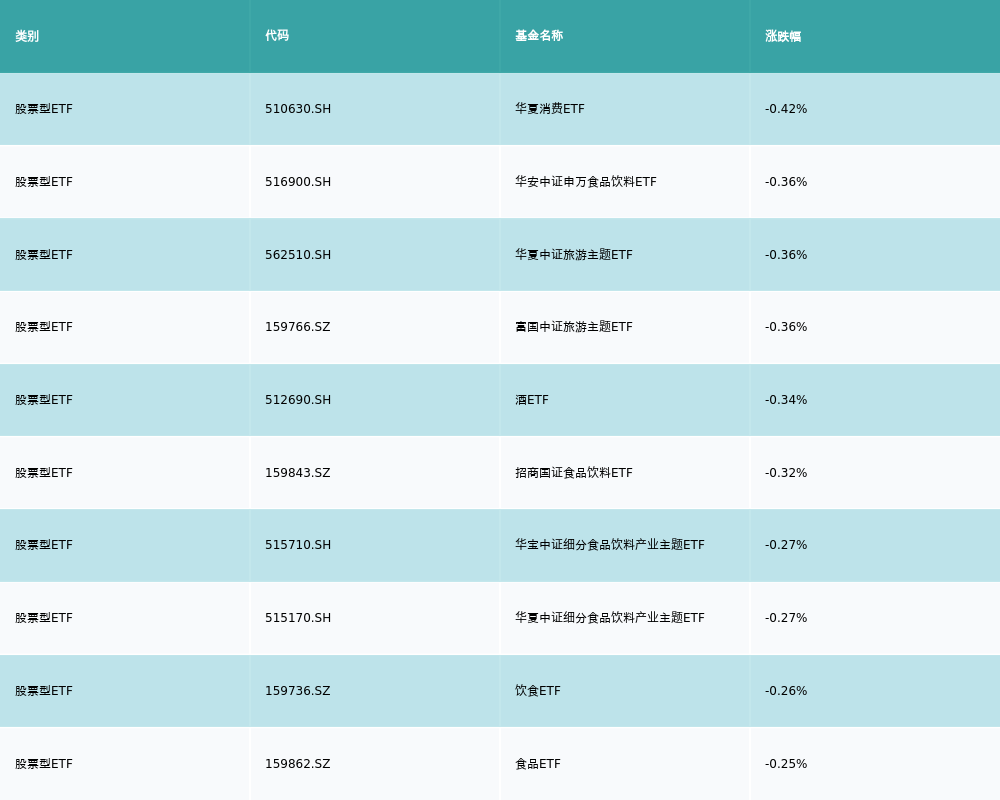Viewport: 1000px width, 800px height.
Task: Click 股票型ETF in the 512690.SH row
Action: click(44, 400)
